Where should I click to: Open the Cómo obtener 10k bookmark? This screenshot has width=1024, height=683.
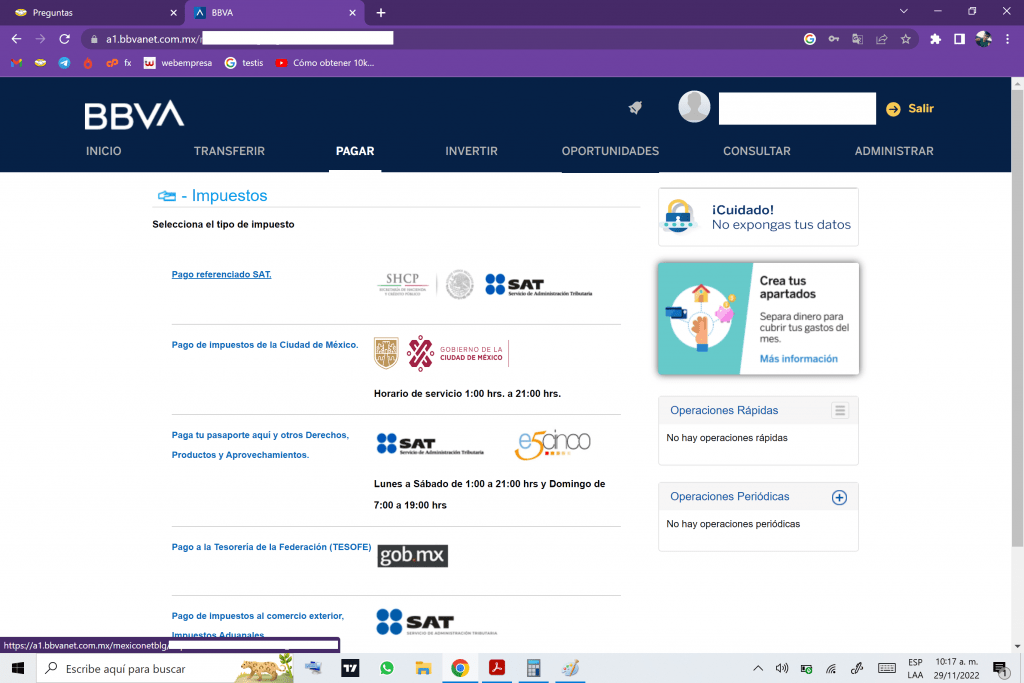coord(325,63)
